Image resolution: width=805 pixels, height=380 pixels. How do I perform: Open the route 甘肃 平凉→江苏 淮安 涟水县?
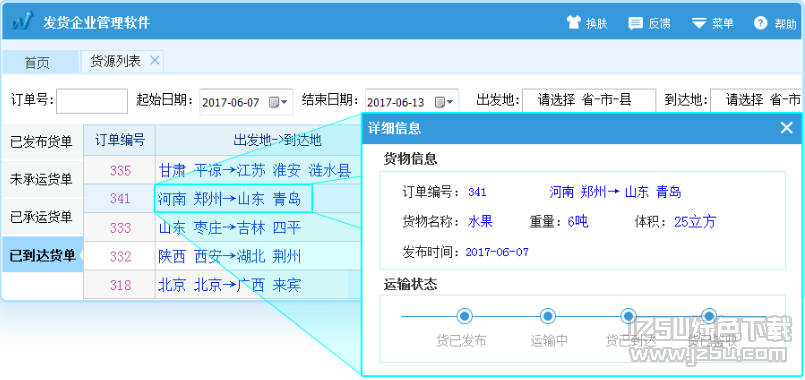pos(255,170)
